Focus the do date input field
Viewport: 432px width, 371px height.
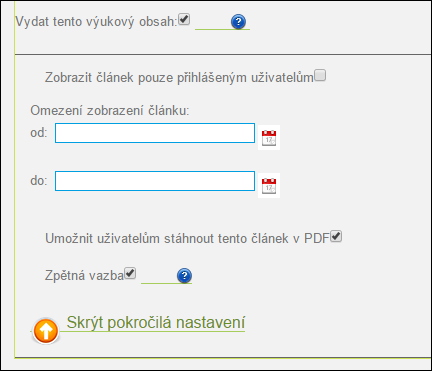pos(155,181)
